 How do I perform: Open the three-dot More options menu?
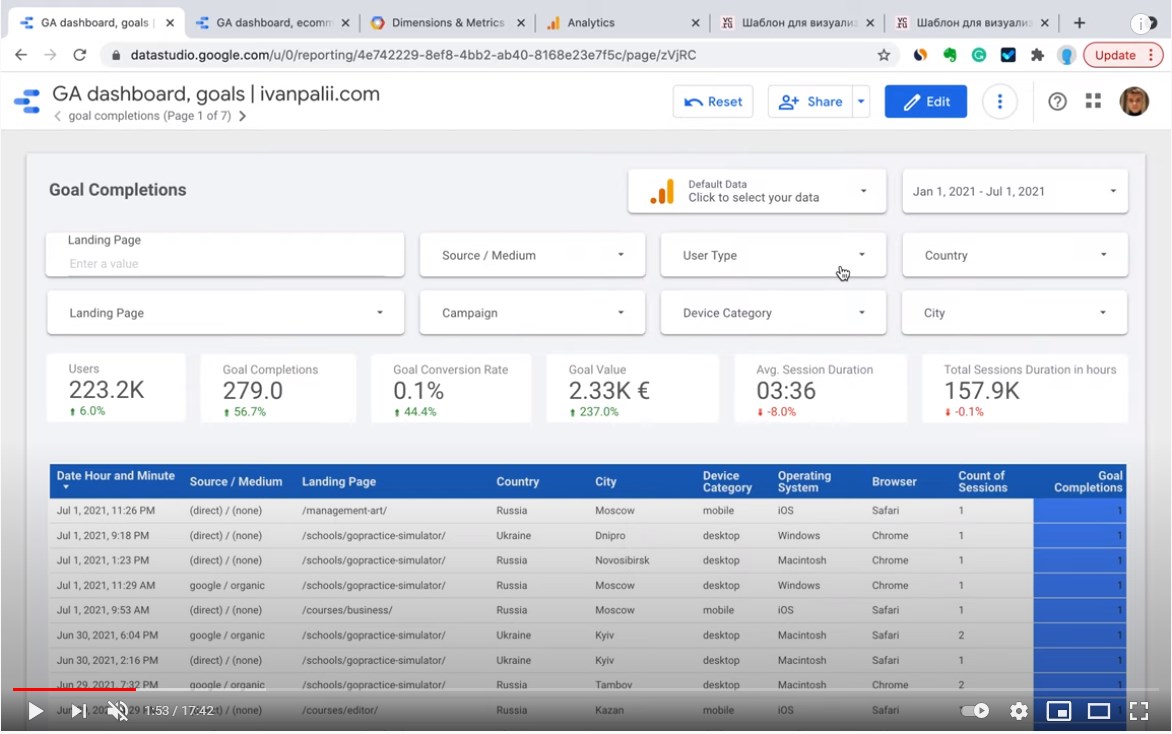pyautogui.click(x=999, y=101)
